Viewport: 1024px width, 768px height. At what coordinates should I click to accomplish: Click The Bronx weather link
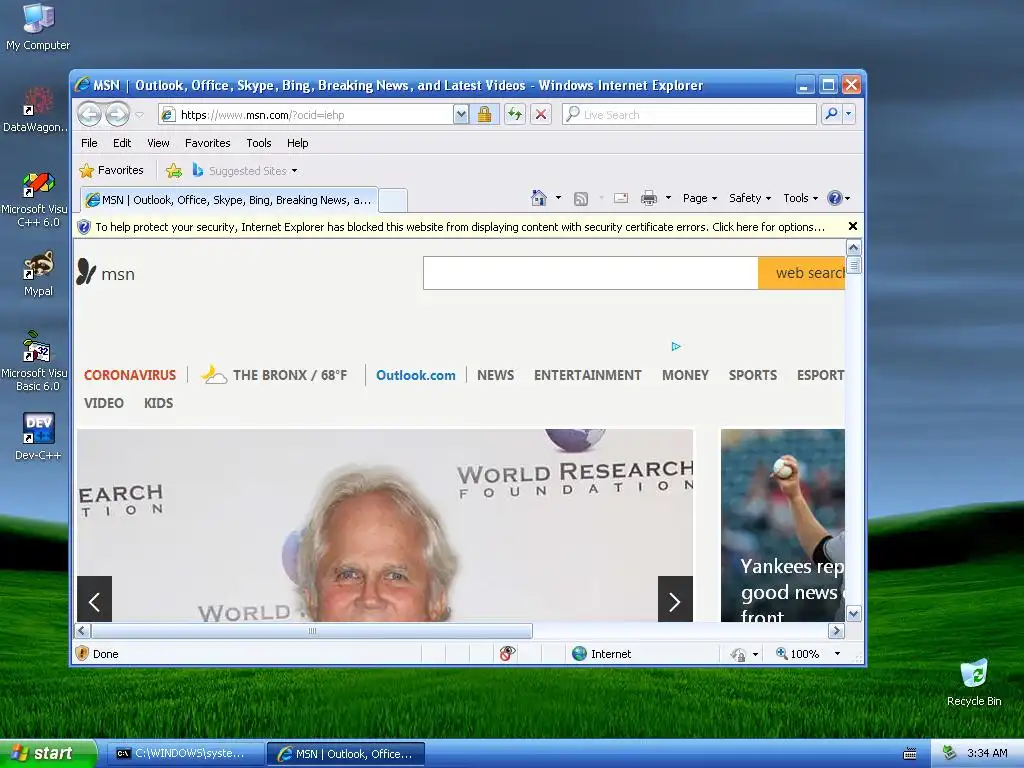click(x=274, y=375)
